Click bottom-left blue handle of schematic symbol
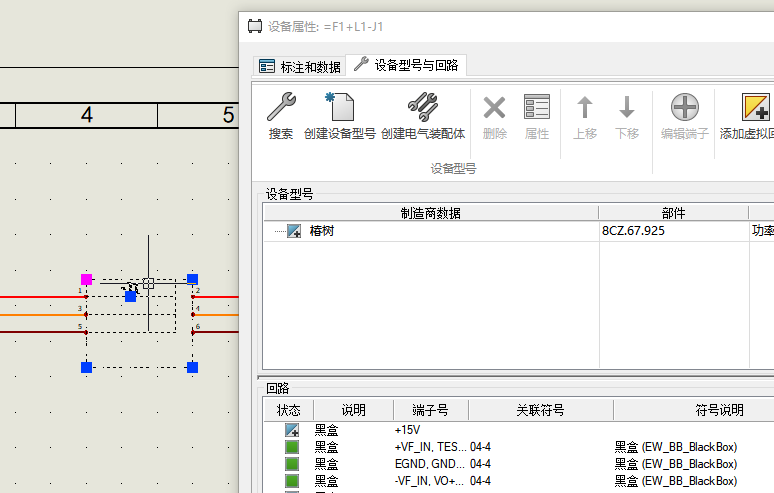 [86, 367]
